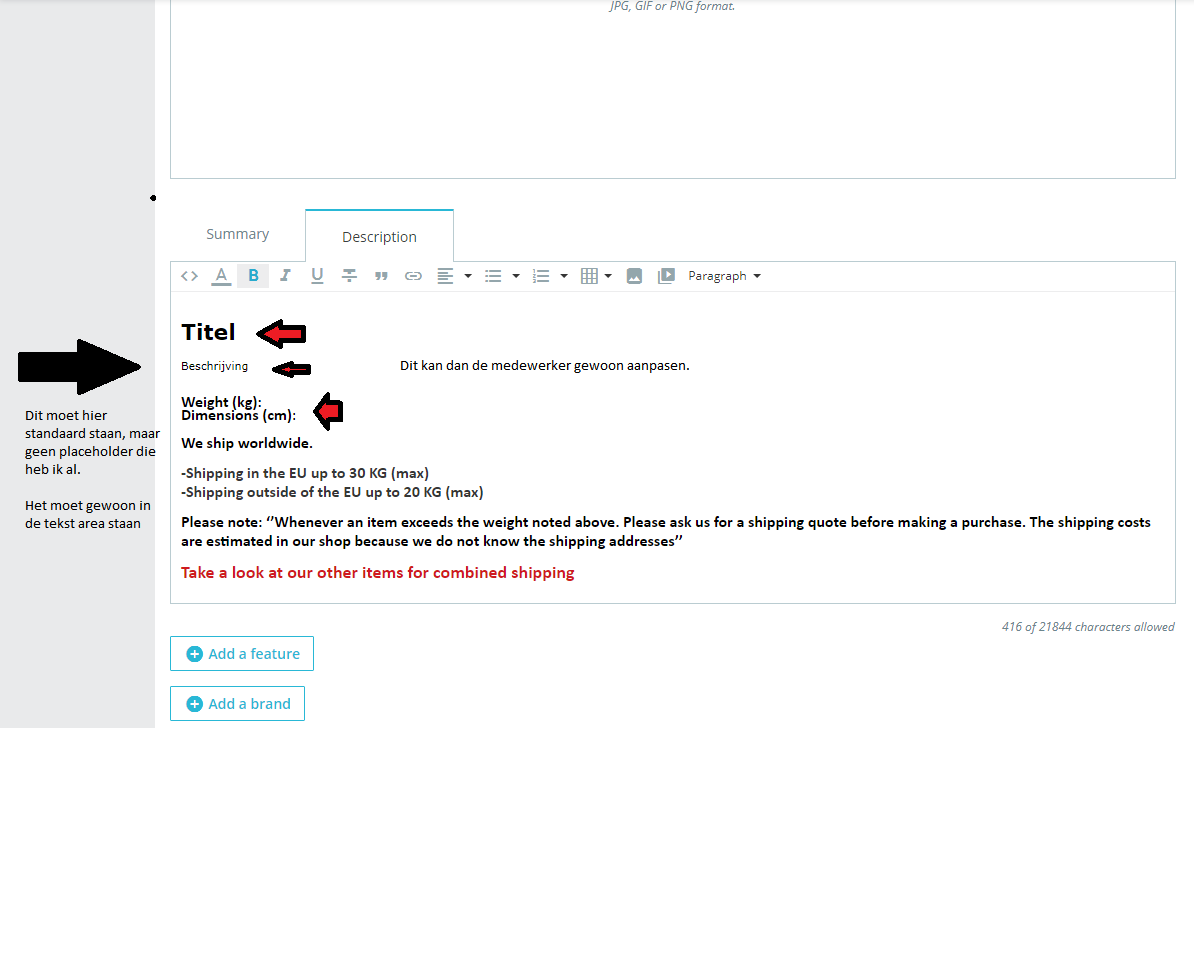Click the We ship worldwide. line

(247, 443)
